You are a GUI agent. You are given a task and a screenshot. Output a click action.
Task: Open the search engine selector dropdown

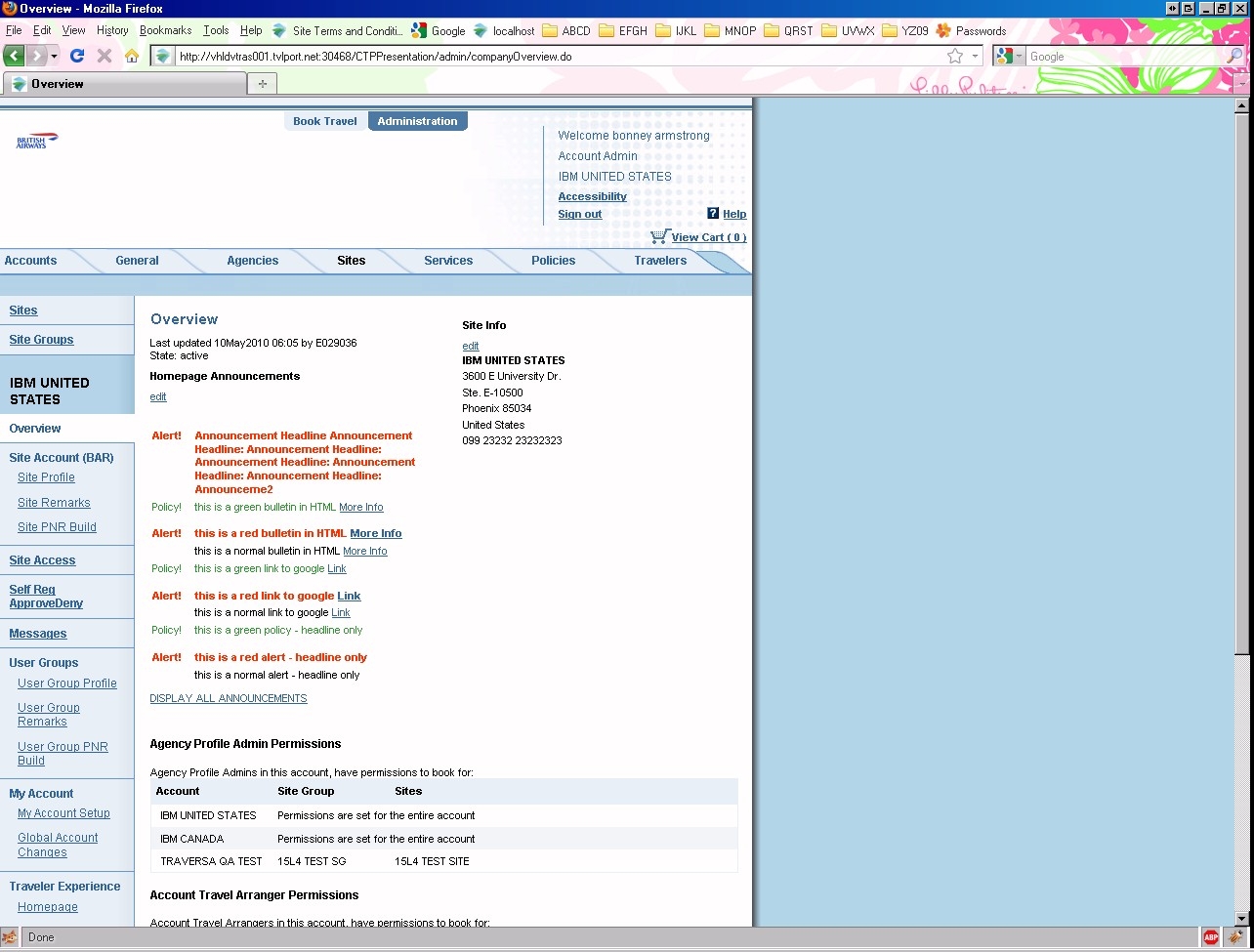(1010, 57)
